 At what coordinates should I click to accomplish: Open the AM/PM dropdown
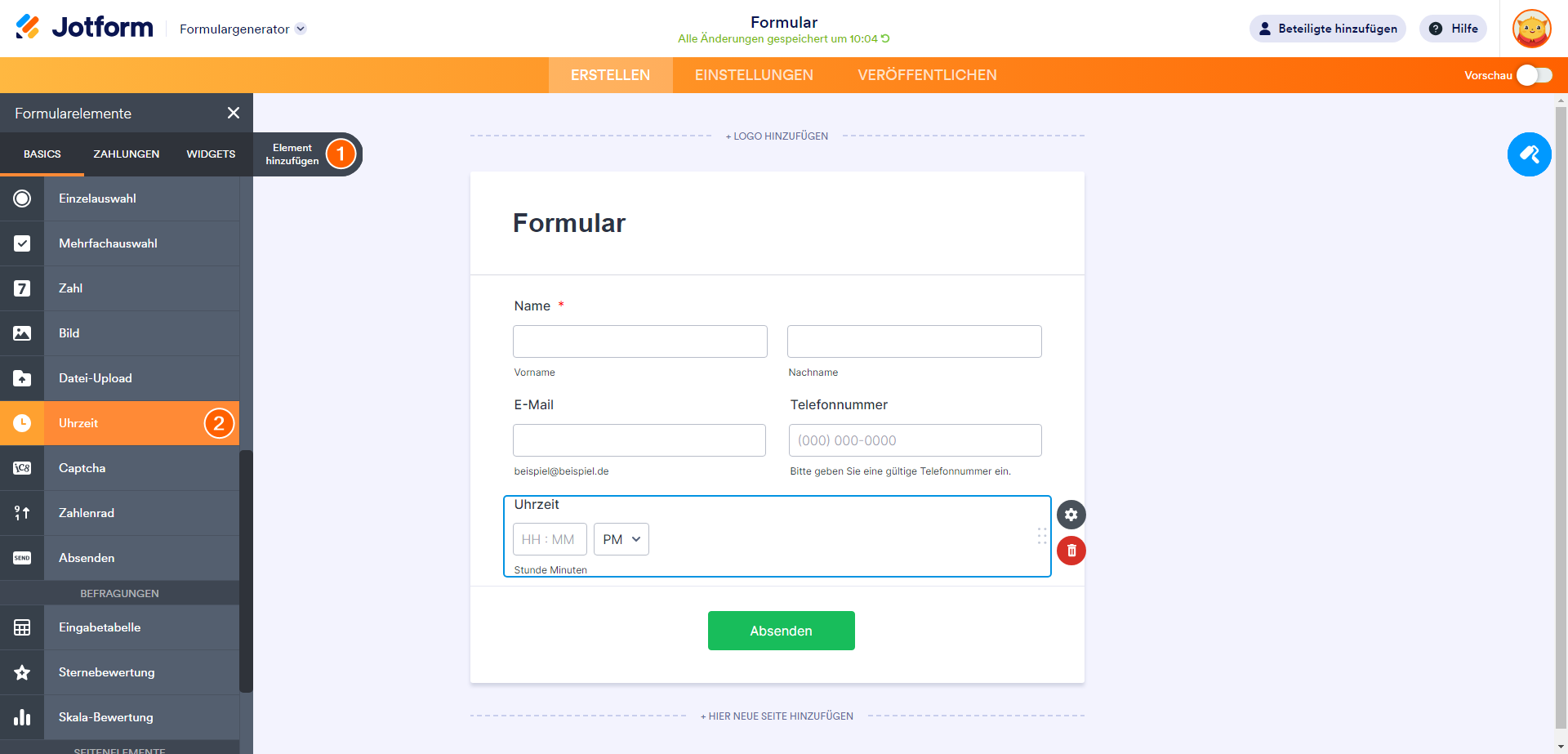[x=621, y=539]
